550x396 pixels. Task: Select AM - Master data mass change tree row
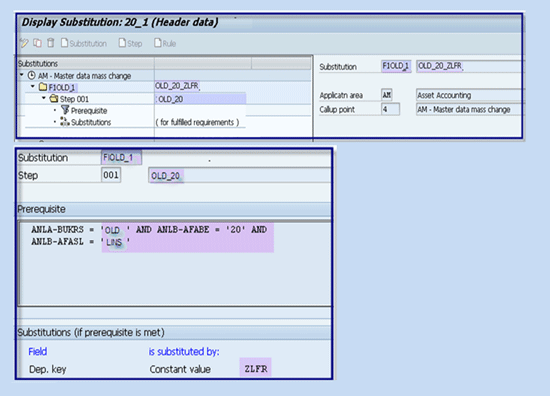tap(84, 76)
